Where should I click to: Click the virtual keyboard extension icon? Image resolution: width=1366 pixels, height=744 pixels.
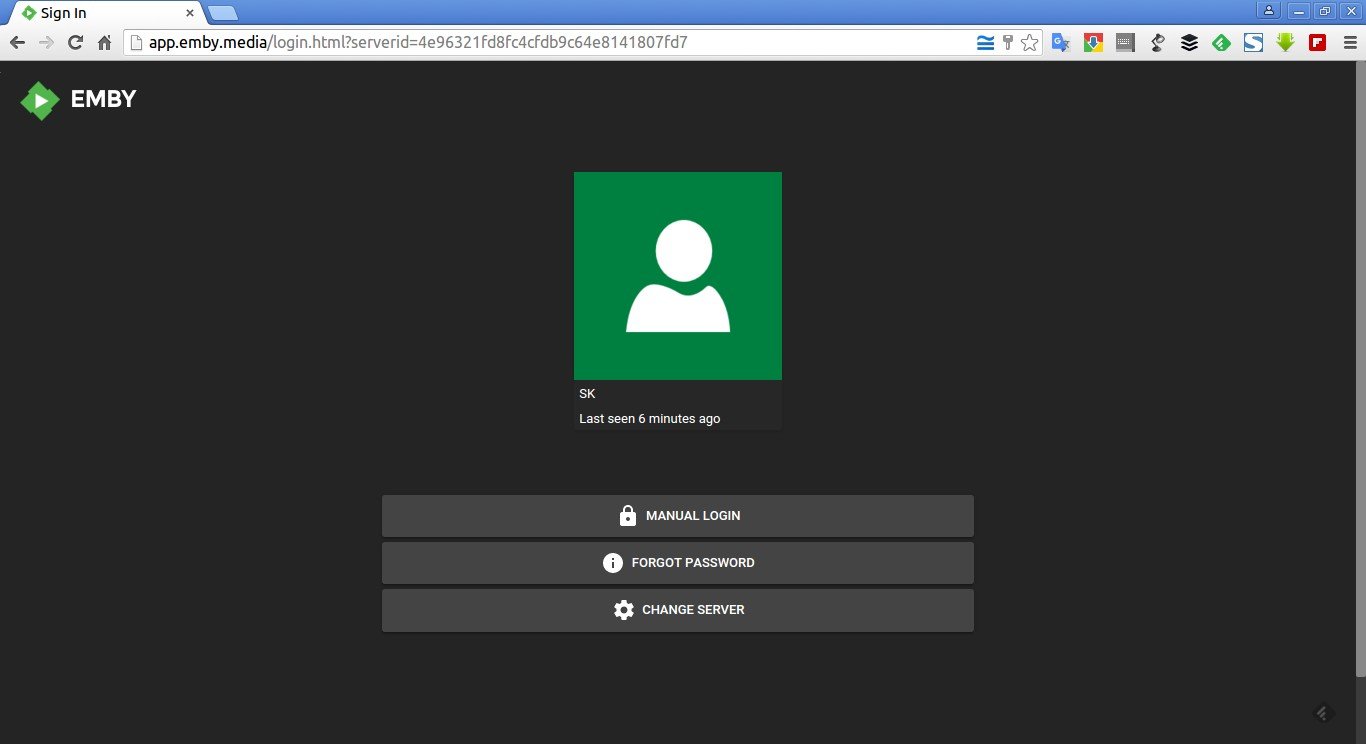(x=1125, y=43)
